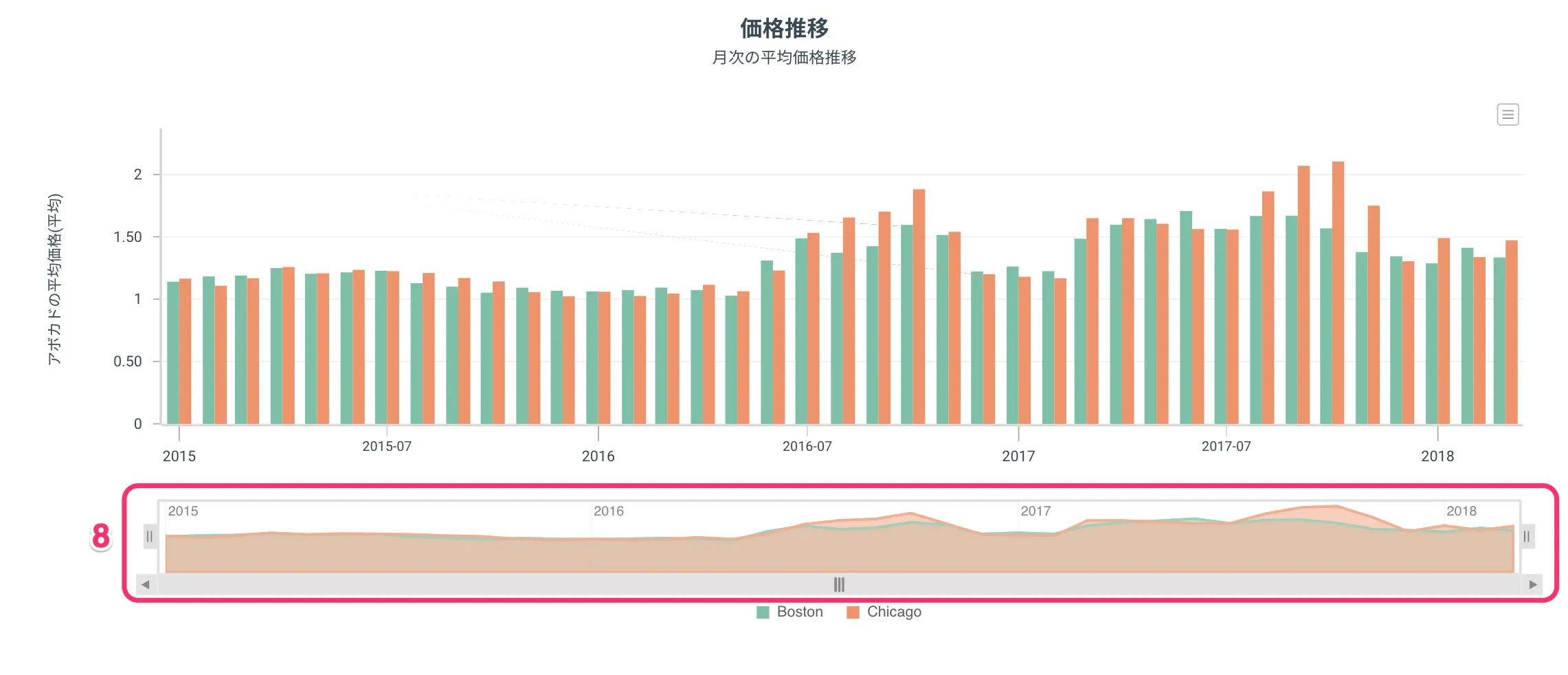The width and height of the screenshot is (1568, 675).
Task: Click the x-axis label 2016
Action: tap(598, 456)
